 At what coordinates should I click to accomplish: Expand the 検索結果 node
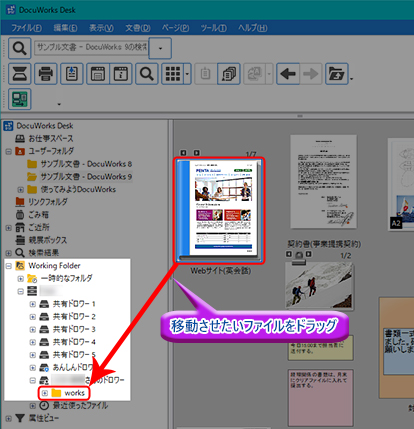tap(9, 253)
